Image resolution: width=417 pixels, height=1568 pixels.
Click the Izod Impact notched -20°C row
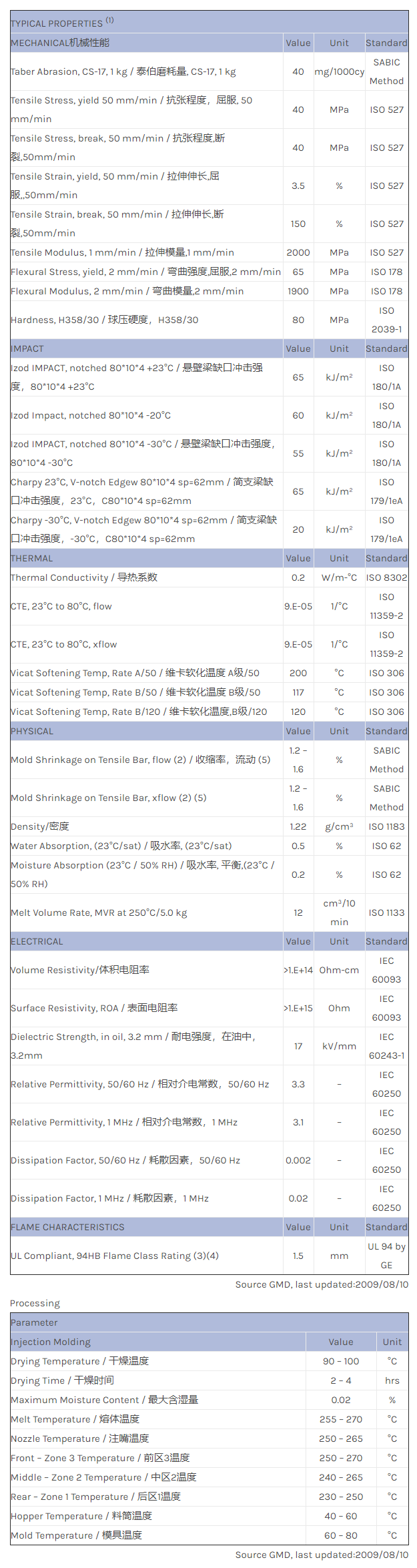point(91,415)
